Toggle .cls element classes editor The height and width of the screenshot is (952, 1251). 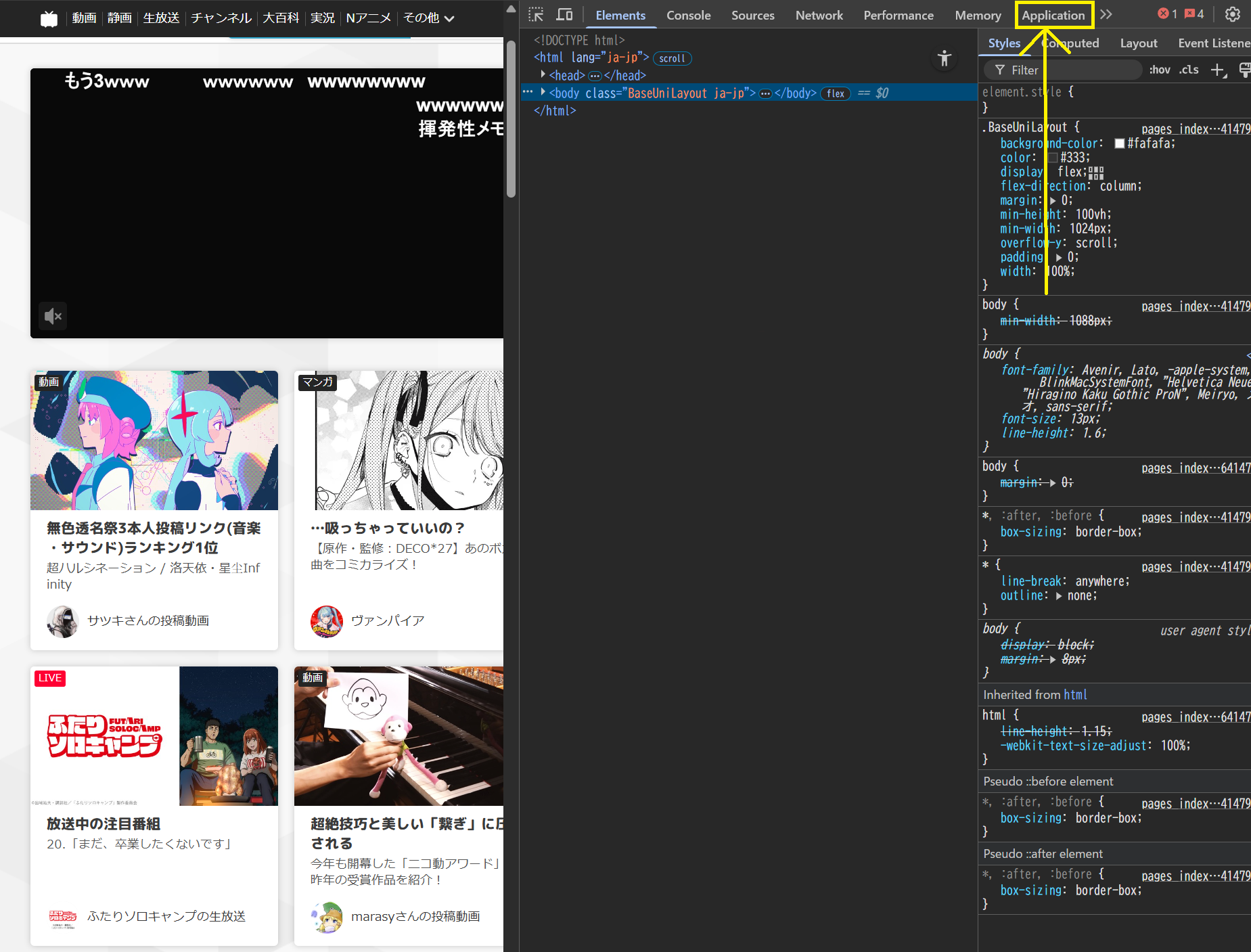[x=1189, y=70]
